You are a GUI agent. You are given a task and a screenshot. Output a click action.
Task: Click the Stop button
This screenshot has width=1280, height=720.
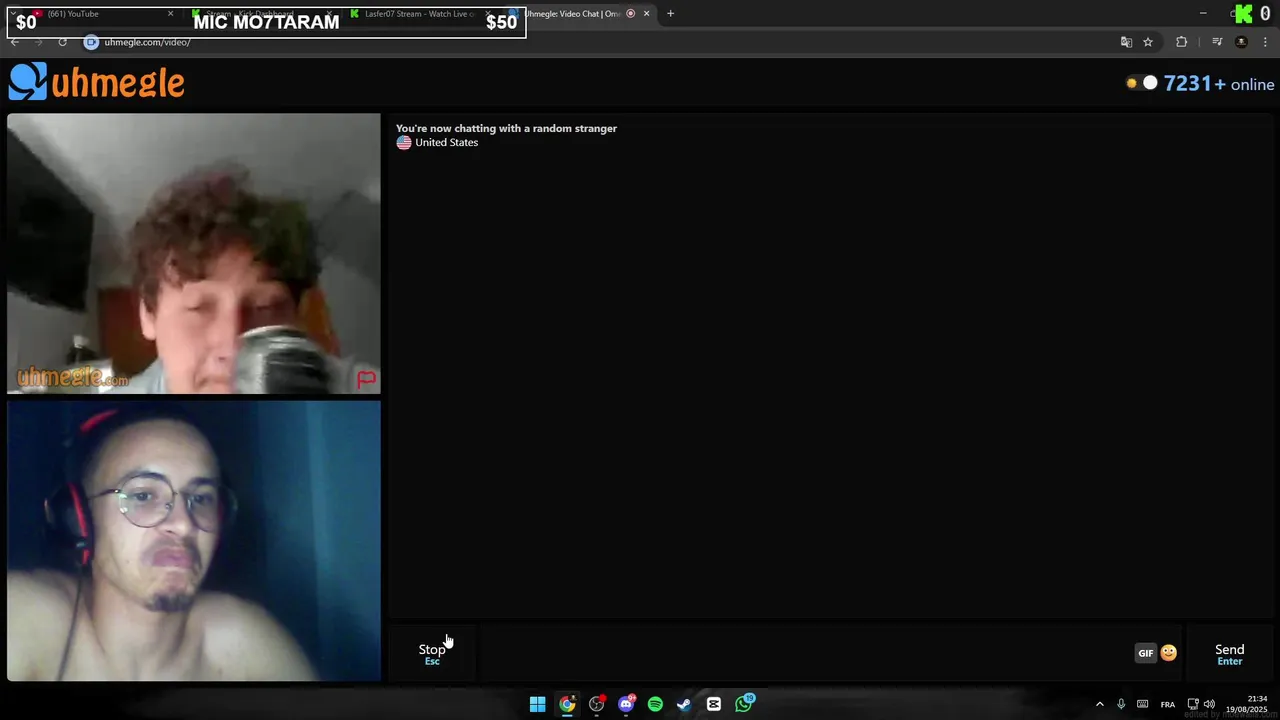[432, 654]
